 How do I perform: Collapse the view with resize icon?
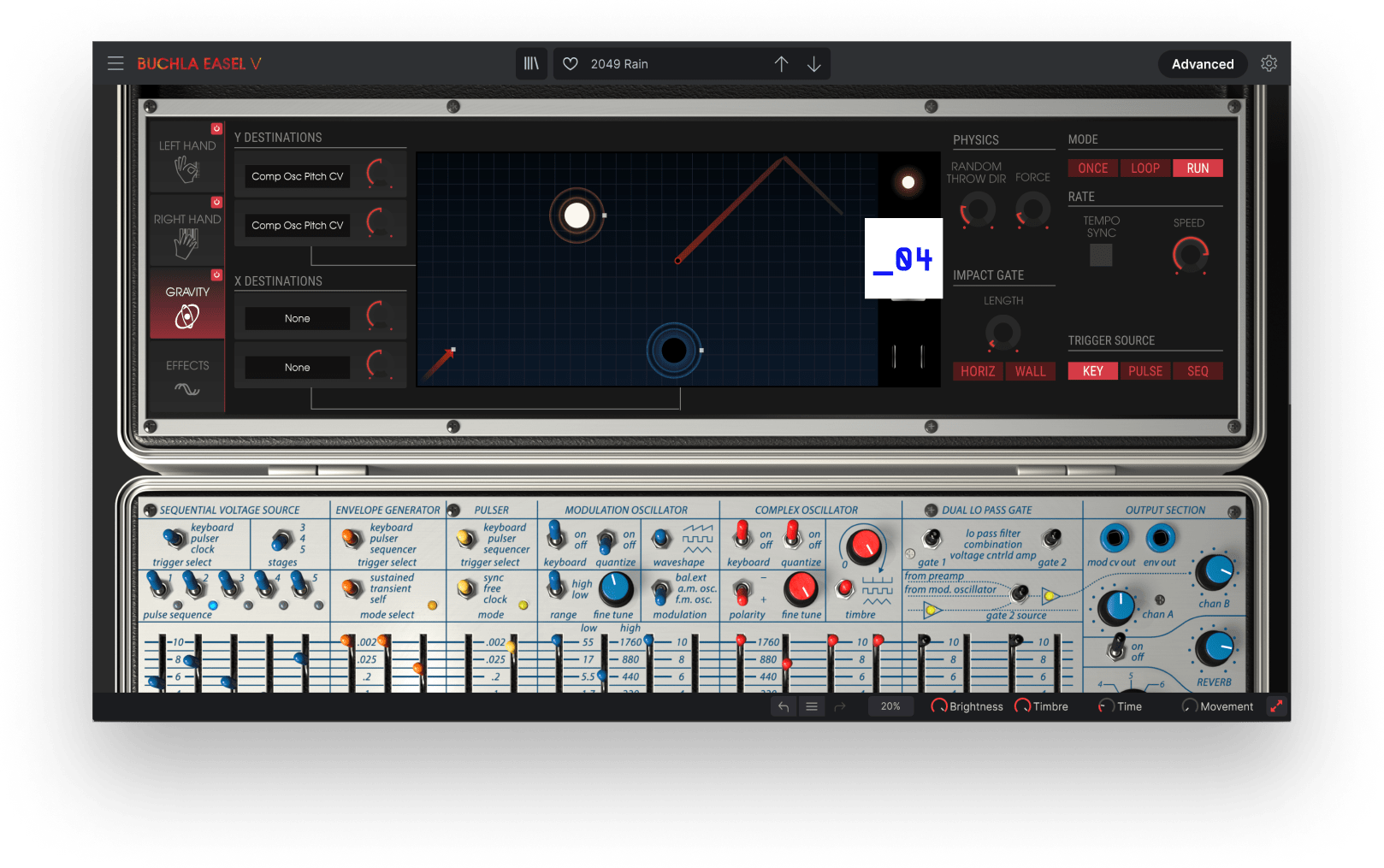point(1276,706)
